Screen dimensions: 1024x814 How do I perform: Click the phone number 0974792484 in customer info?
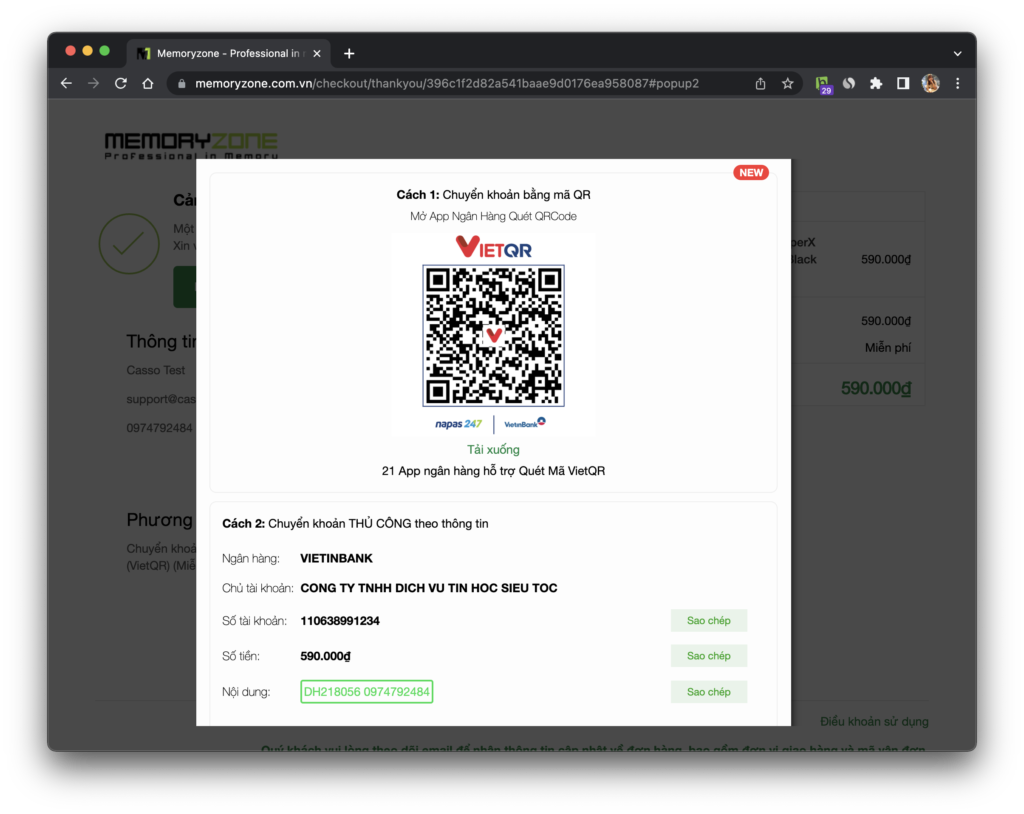(x=159, y=428)
